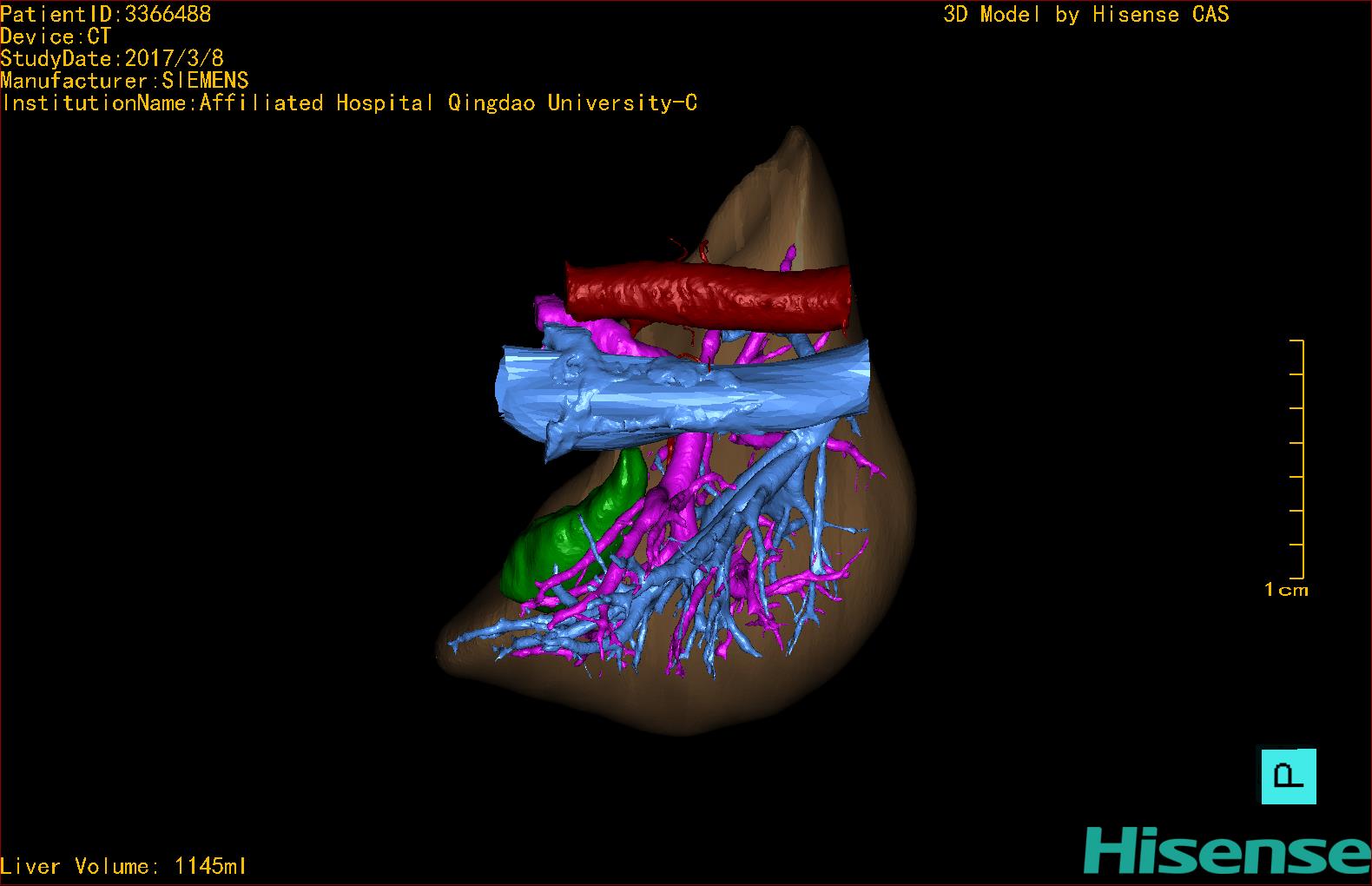Click the "1cm" scale label

click(1286, 590)
